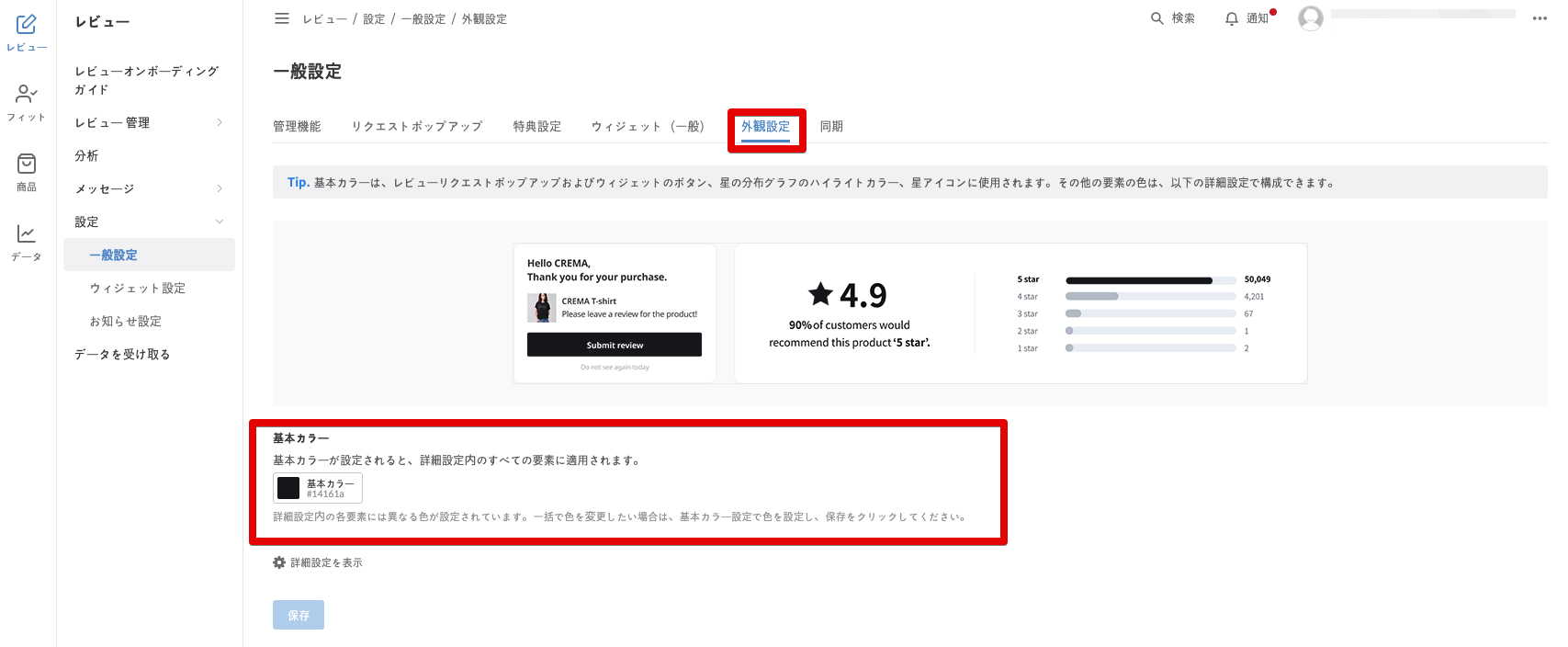1568x647 pixels.
Task: Click the gear icon for 詳細設定を表示
Action: tap(279, 562)
